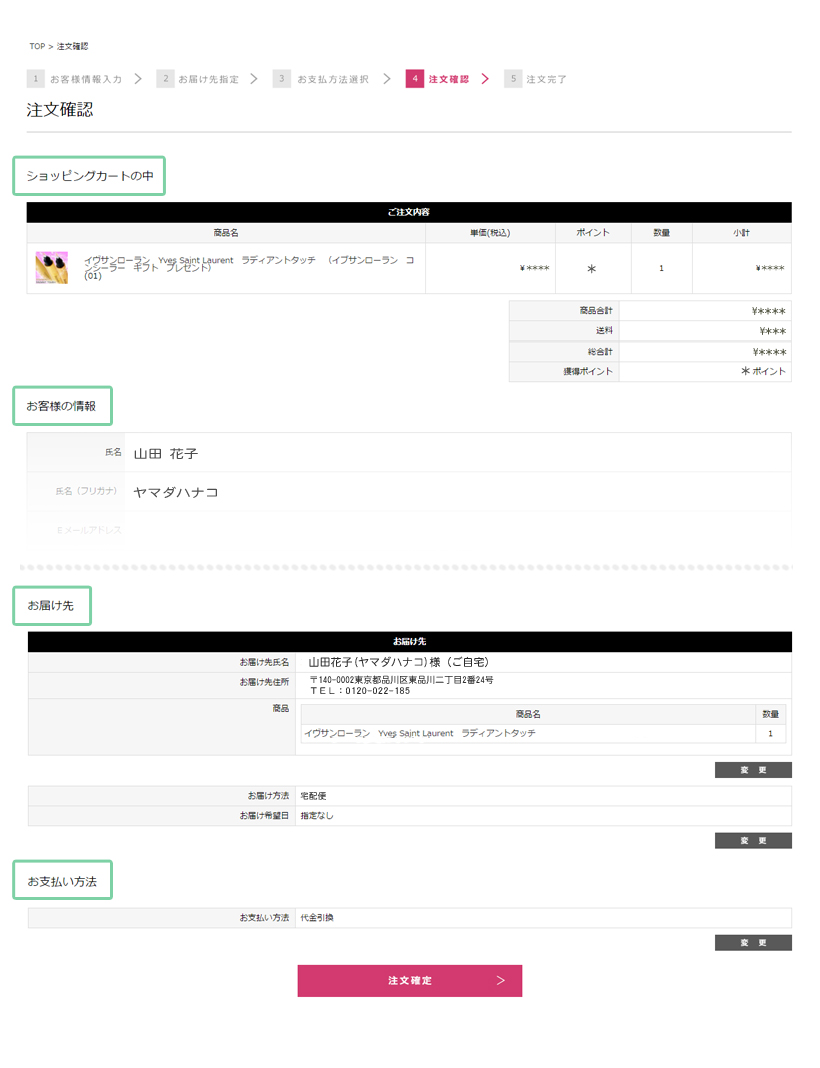Confirm the order with 注文確定 button
Viewport: 820px width, 1068px height.
[x=410, y=981]
